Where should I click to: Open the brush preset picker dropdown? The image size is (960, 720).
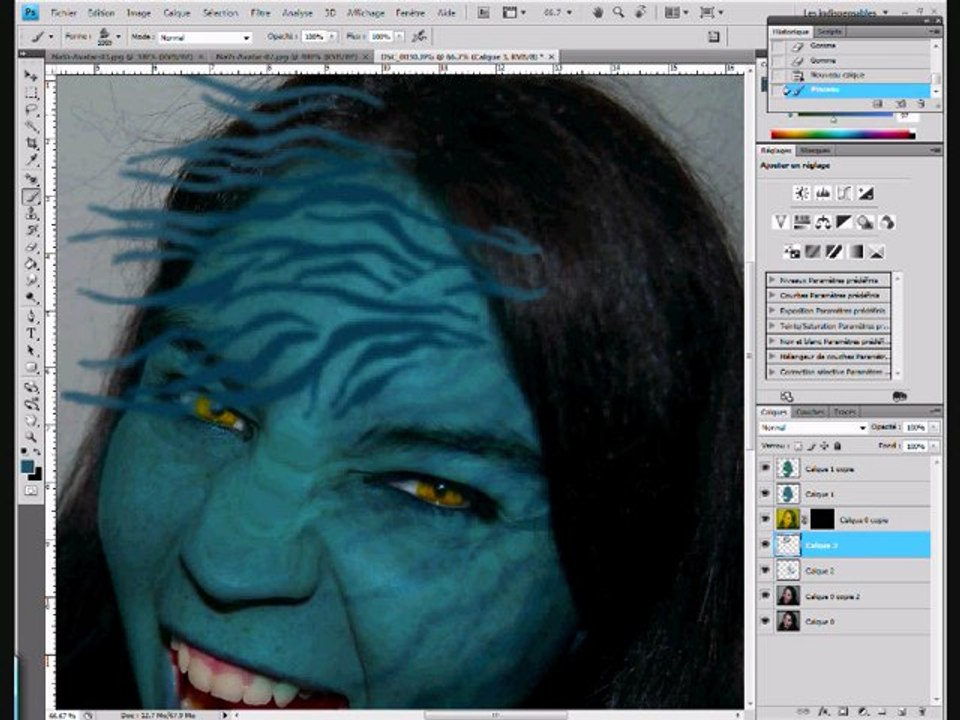[118, 37]
